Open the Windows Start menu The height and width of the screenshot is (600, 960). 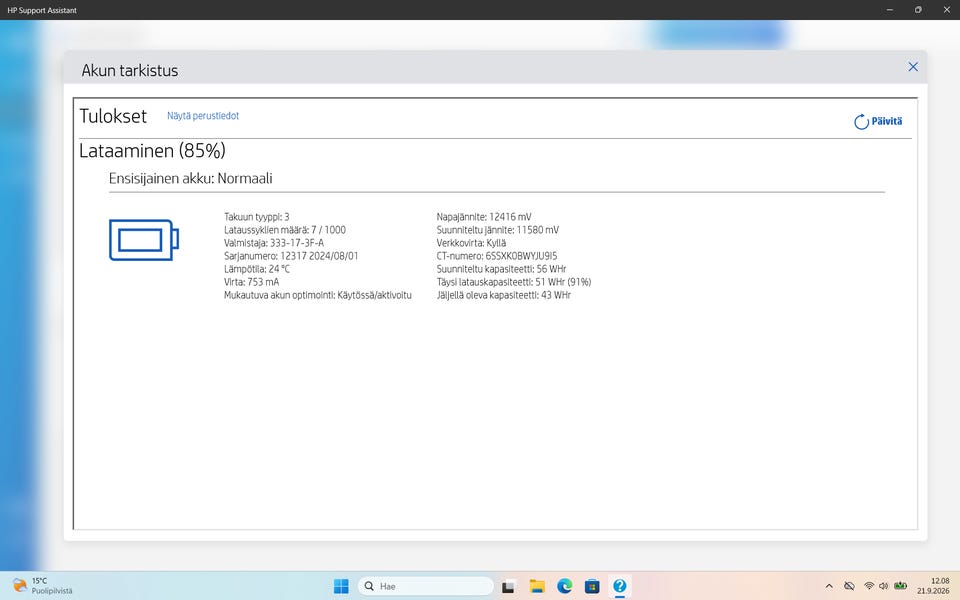341,586
